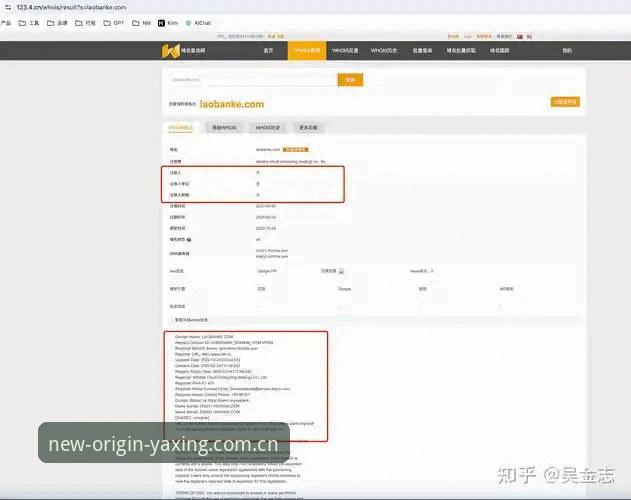The width and height of the screenshot is (631, 500).
Task: Click the broken image icon beside 百度收录
Action: coord(341,271)
